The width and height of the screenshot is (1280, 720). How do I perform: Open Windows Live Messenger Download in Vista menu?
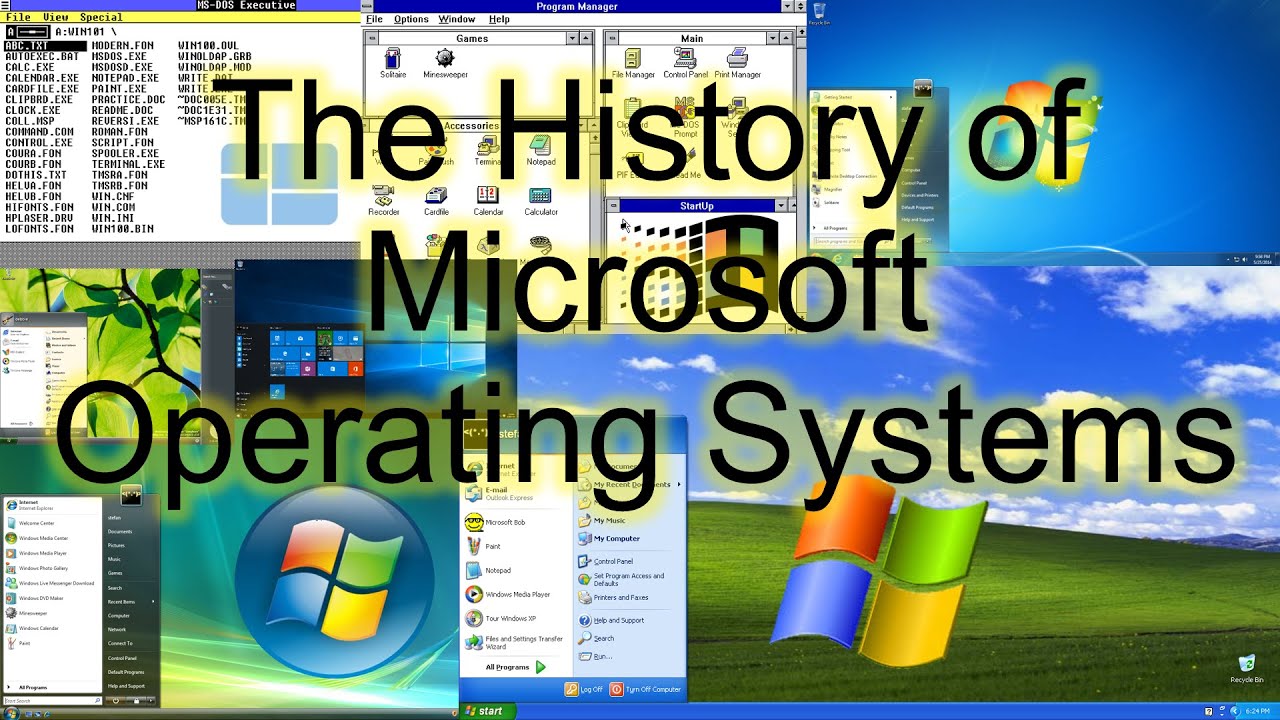click(50, 583)
